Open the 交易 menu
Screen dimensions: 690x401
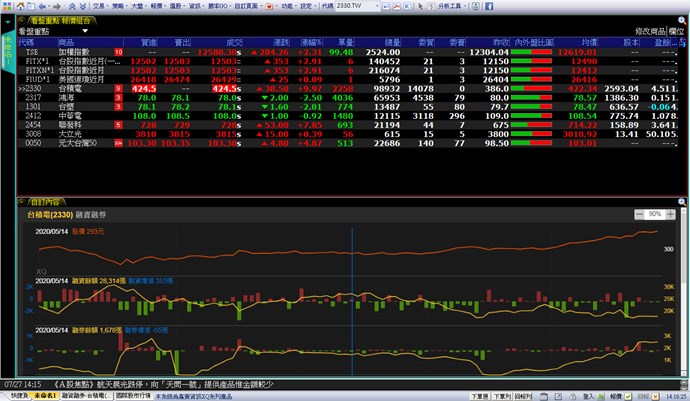click(94, 6)
